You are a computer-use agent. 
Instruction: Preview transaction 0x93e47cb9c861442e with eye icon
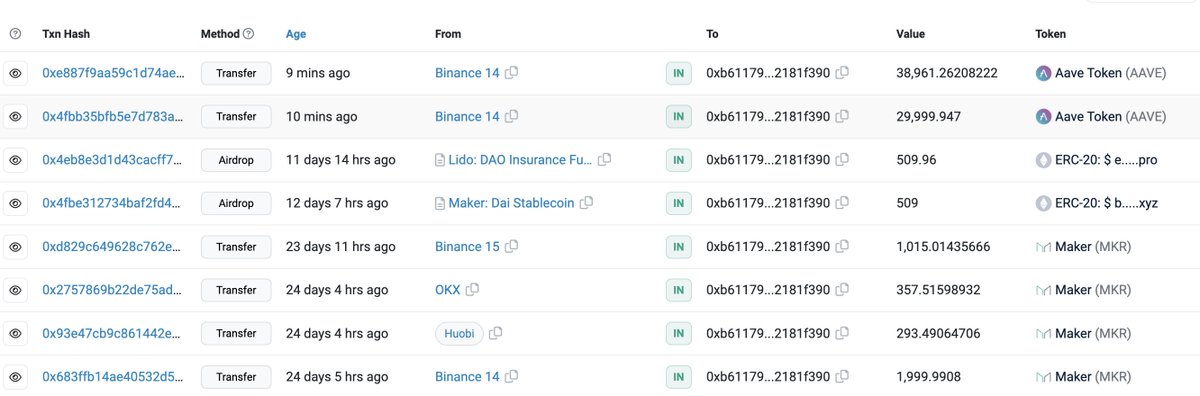(16, 333)
